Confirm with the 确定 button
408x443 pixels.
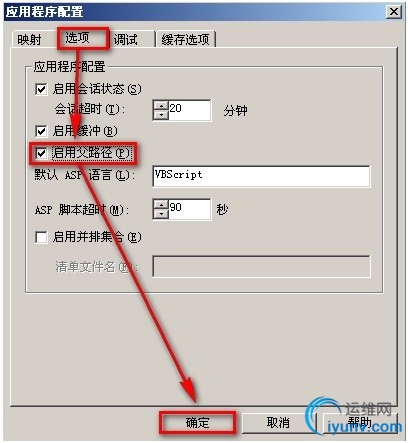(197, 423)
